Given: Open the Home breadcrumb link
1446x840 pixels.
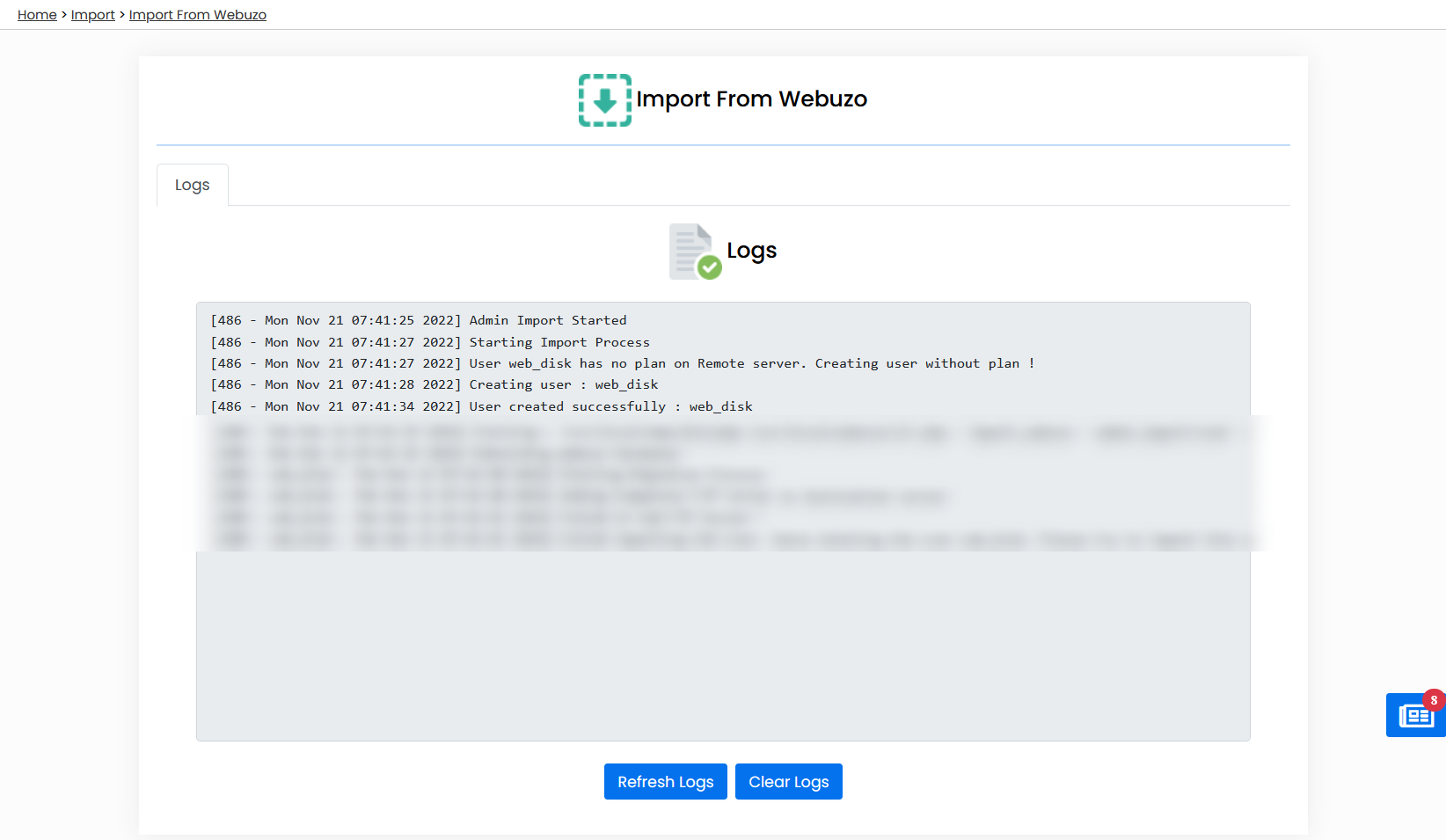Looking at the screenshot, I should [36, 14].
